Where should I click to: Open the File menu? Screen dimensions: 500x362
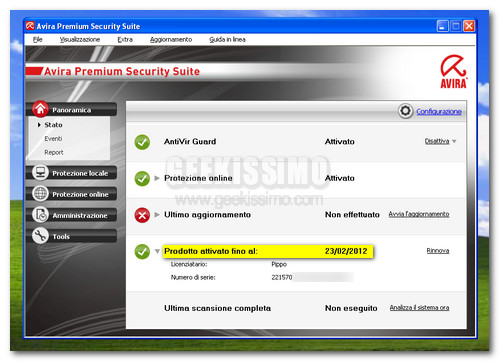pos(38,39)
